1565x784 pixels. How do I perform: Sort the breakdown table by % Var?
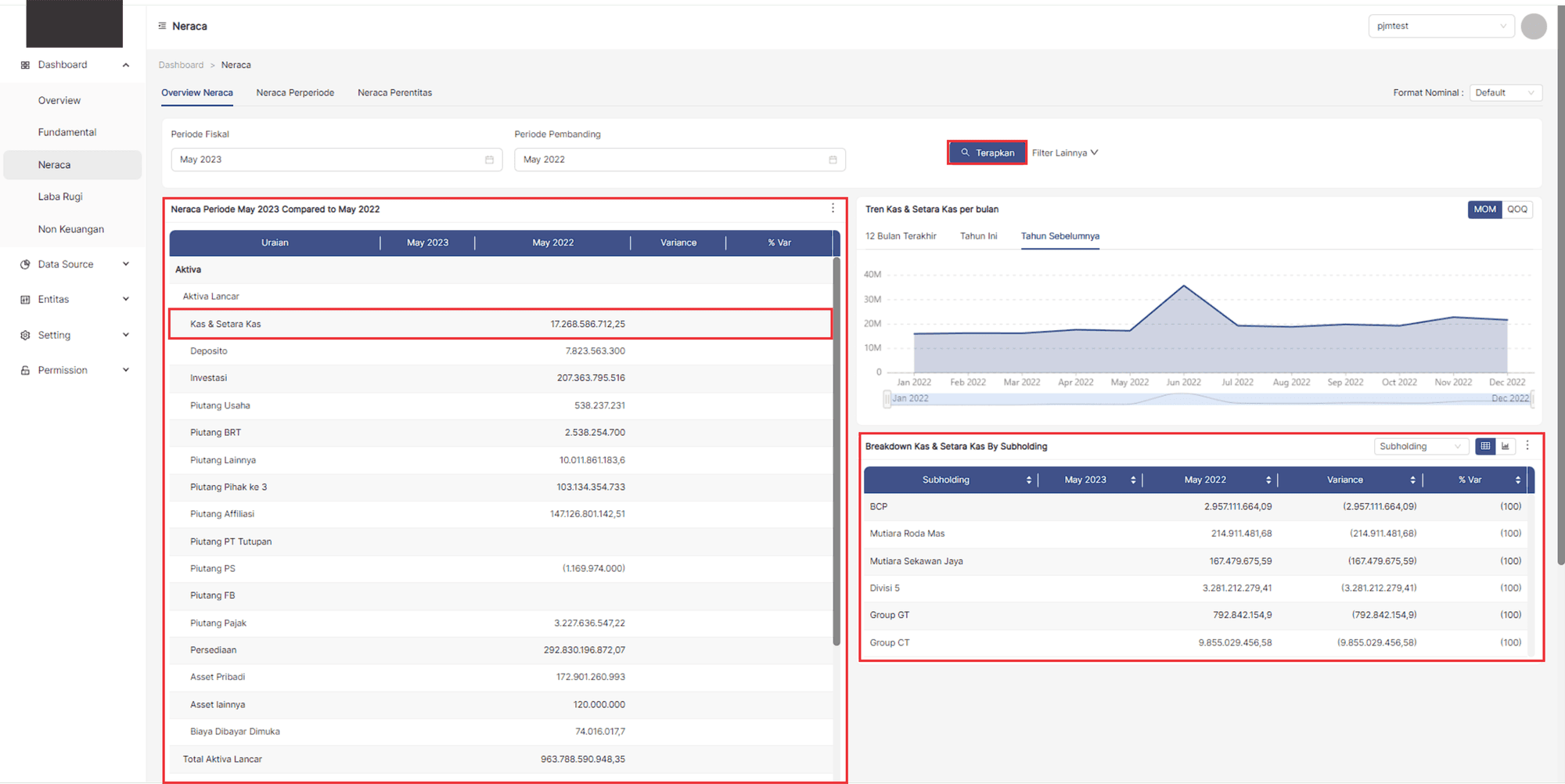pos(1517,480)
